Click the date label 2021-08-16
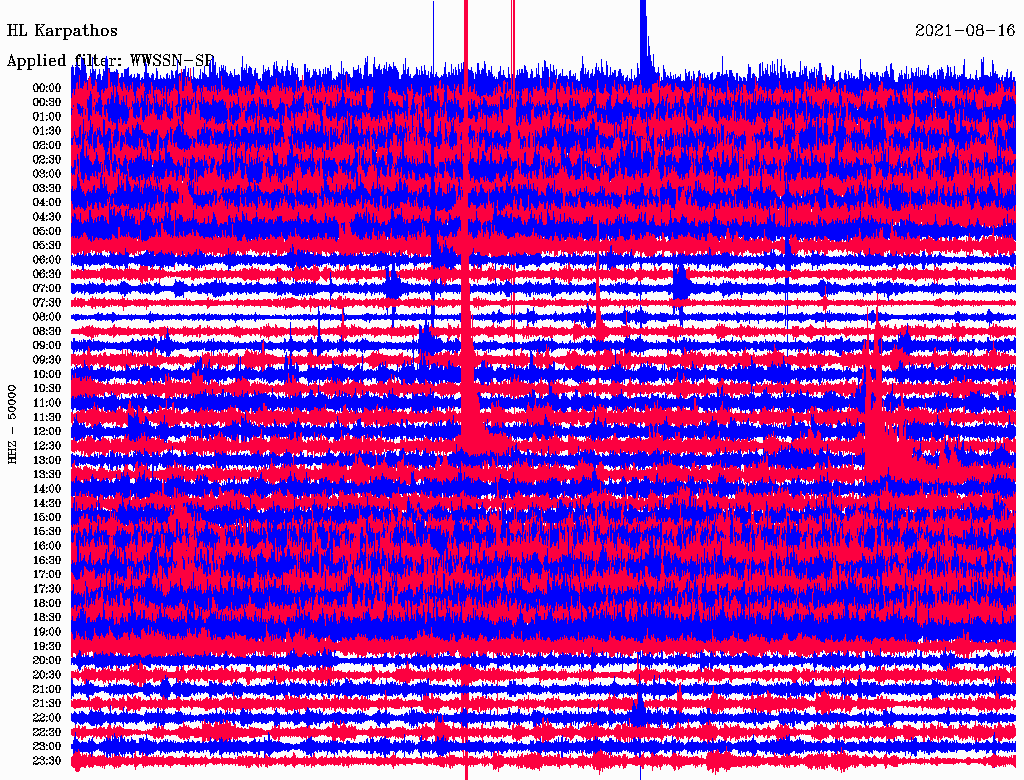This screenshot has width=1024, height=780. point(965,31)
